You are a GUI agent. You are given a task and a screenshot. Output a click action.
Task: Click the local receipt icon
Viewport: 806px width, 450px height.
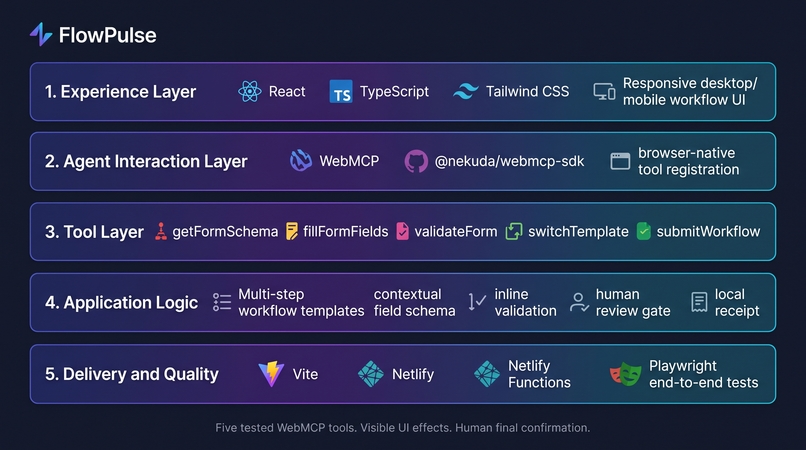pos(699,302)
